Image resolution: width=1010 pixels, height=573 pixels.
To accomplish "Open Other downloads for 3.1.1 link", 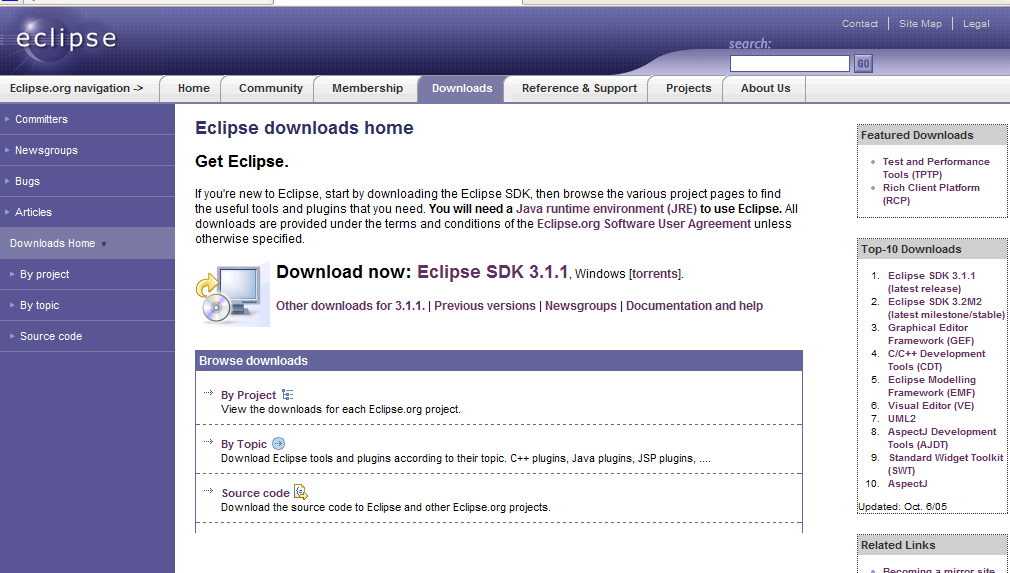I will pyautogui.click(x=350, y=306).
